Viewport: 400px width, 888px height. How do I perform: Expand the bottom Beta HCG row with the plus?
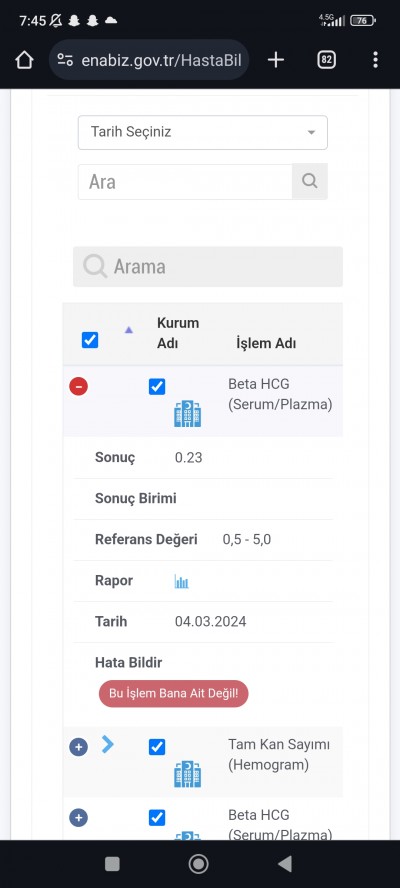point(79,818)
